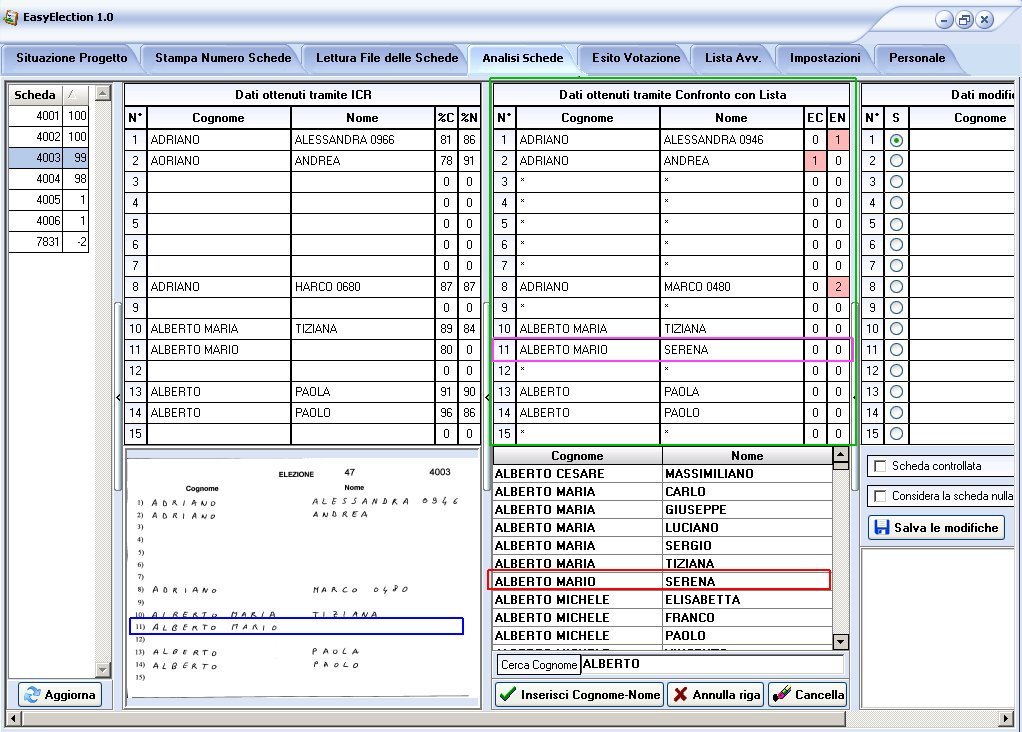Click Confronto cell ALESSANDRA 0946
The width and height of the screenshot is (1022, 732).
coord(732,140)
